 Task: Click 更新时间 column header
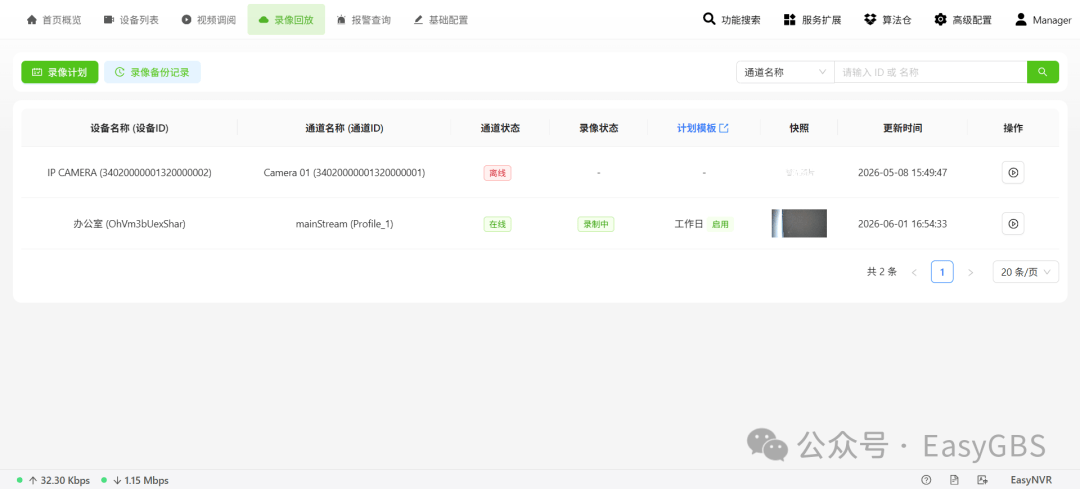pyautogui.click(x=902, y=128)
